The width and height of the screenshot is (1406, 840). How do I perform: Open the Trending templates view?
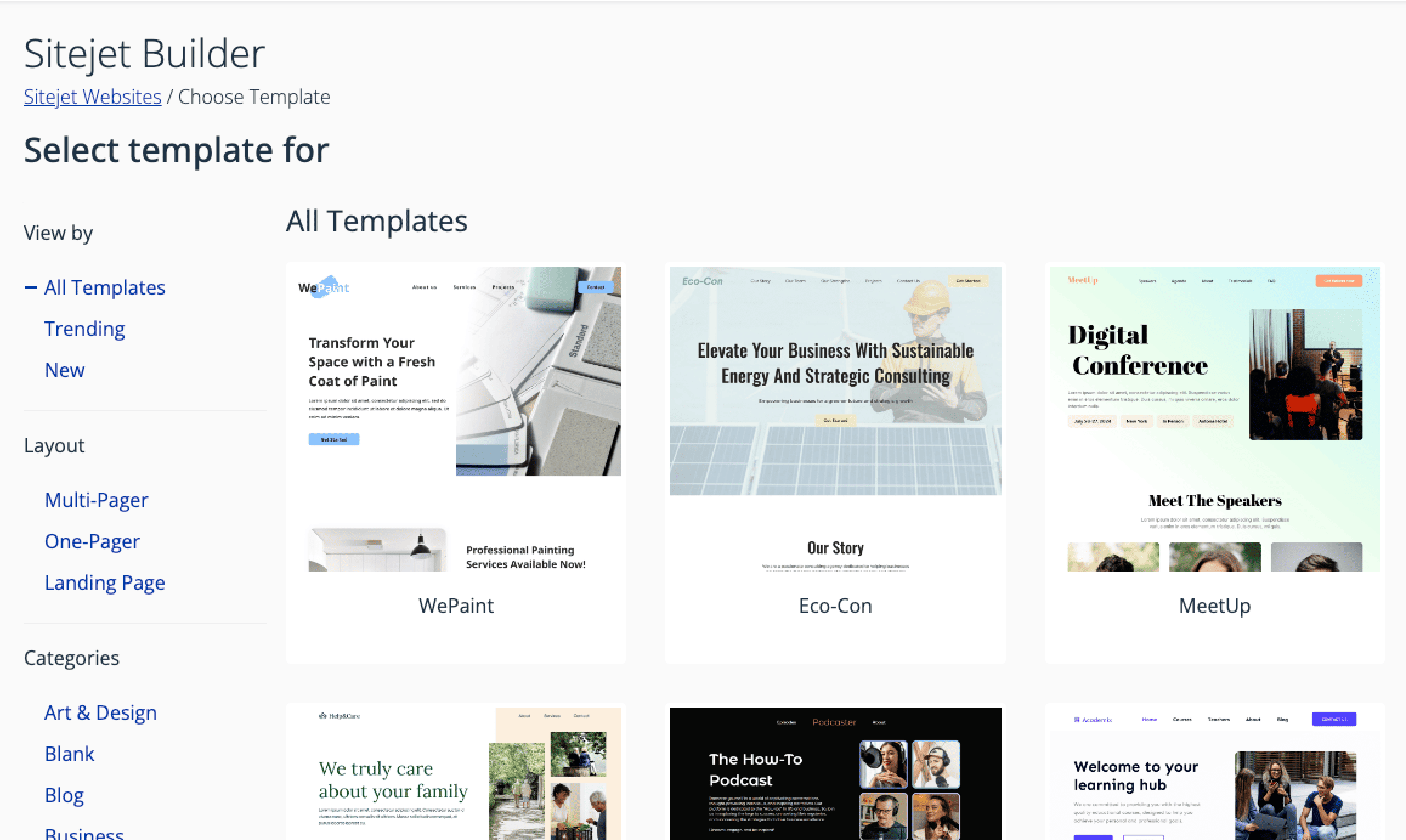tap(85, 328)
